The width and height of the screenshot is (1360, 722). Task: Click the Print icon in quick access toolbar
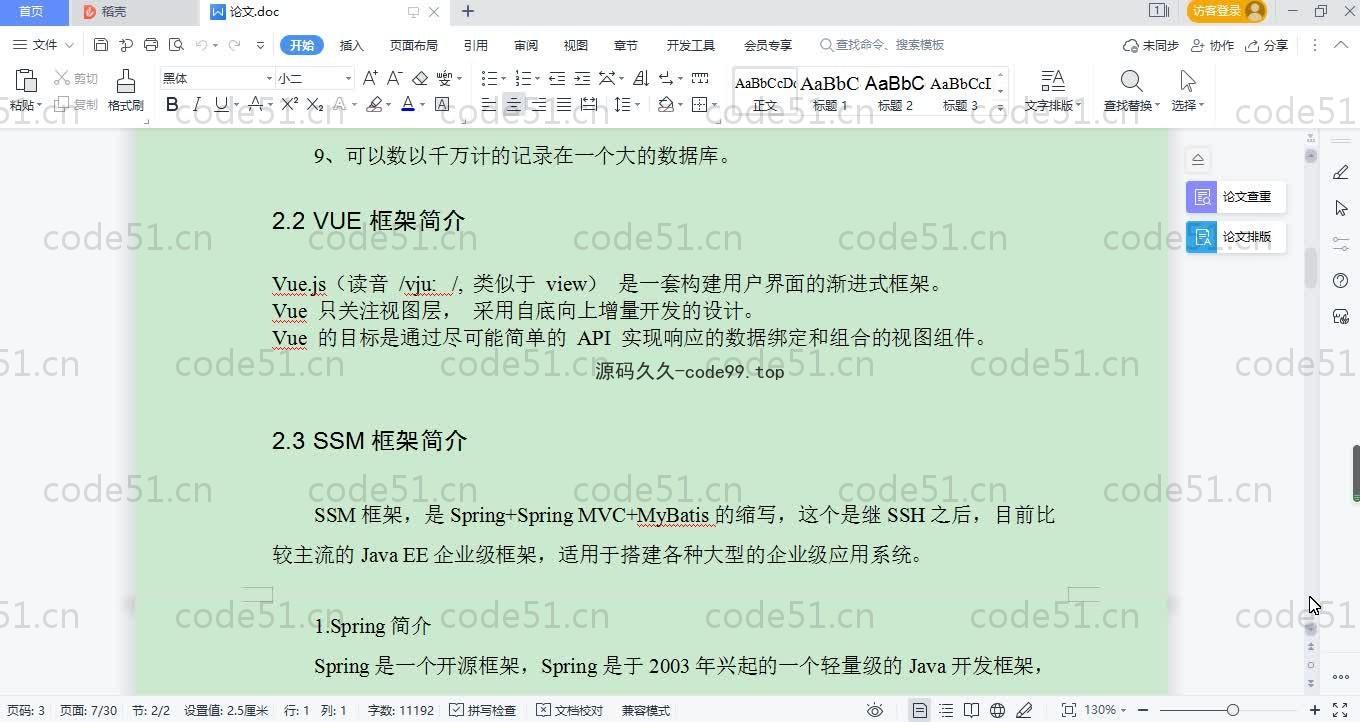(151, 45)
